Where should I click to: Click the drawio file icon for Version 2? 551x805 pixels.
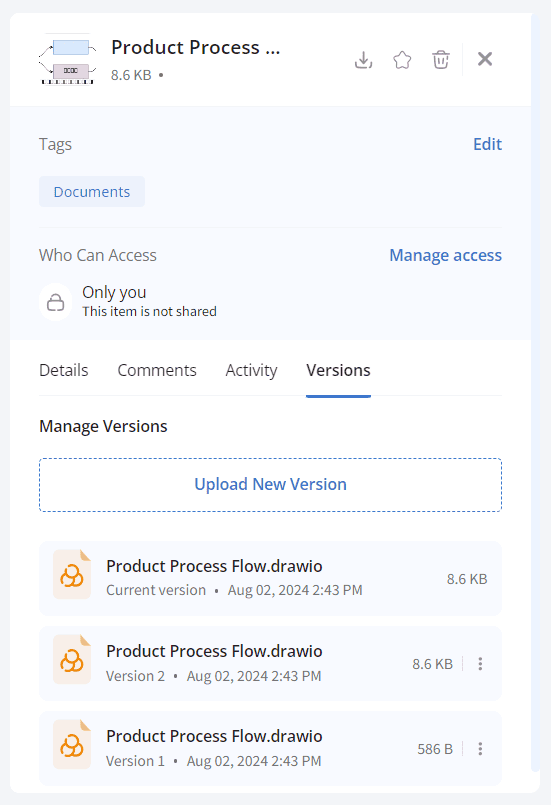click(x=72, y=660)
